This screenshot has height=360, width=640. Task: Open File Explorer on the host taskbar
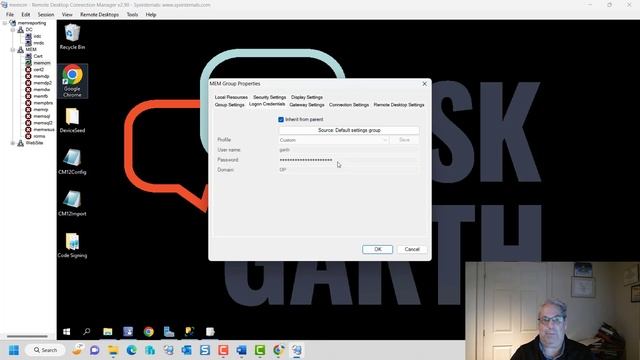tap(113, 350)
